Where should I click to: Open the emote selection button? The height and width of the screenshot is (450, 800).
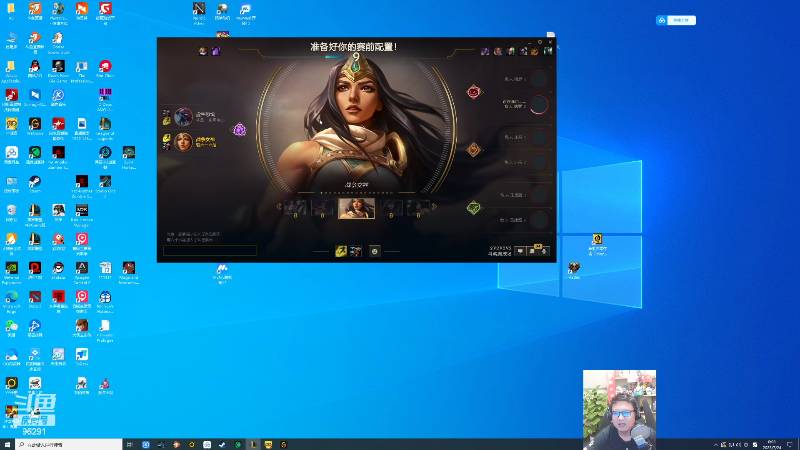(x=374, y=251)
